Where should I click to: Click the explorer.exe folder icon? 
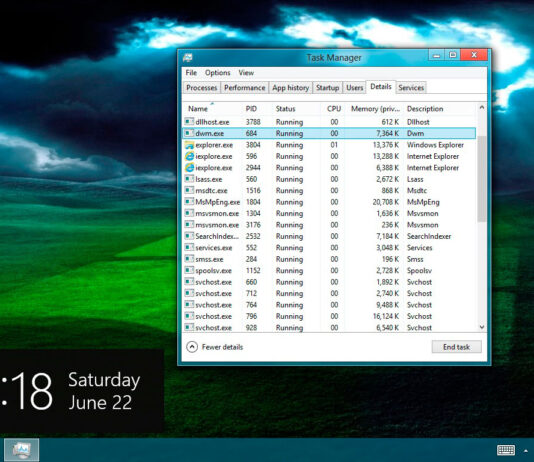point(189,145)
